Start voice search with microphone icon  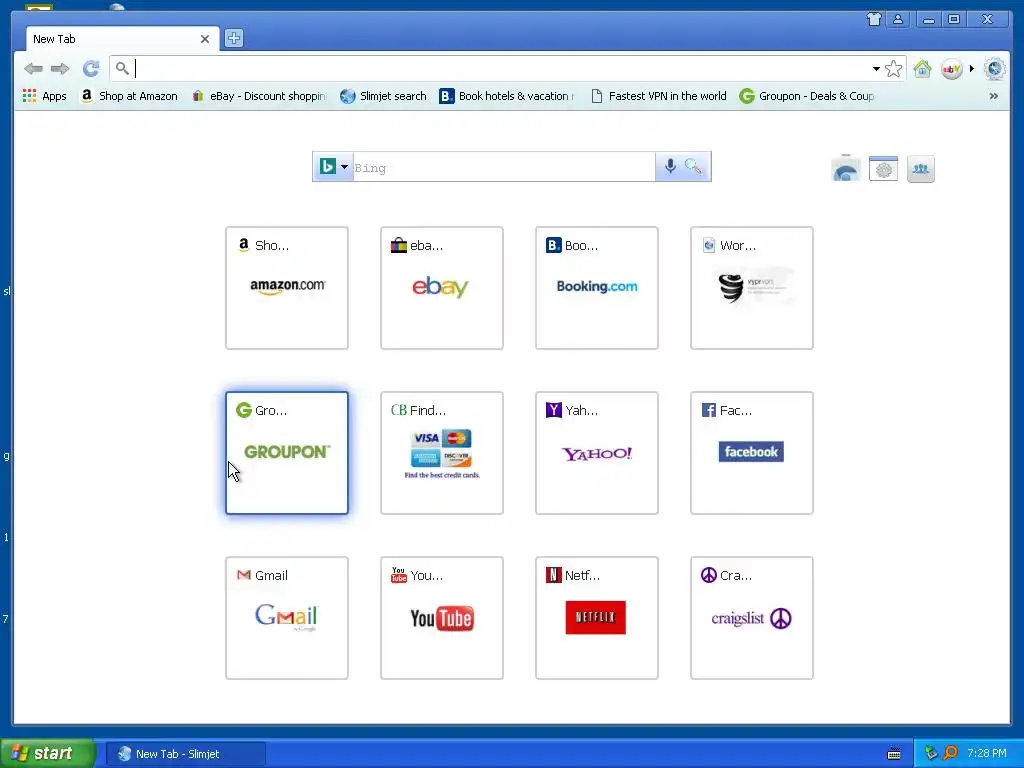670,167
